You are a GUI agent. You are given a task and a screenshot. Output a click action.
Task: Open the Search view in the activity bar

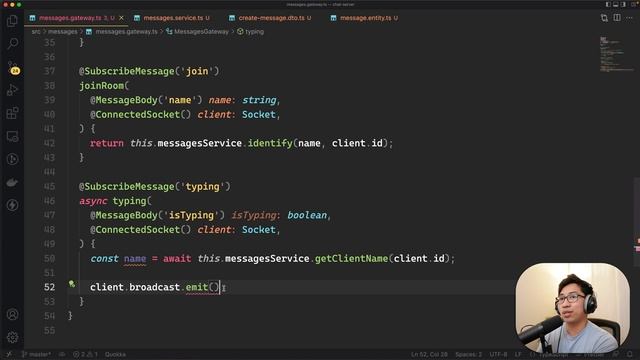pyautogui.click(x=12, y=43)
